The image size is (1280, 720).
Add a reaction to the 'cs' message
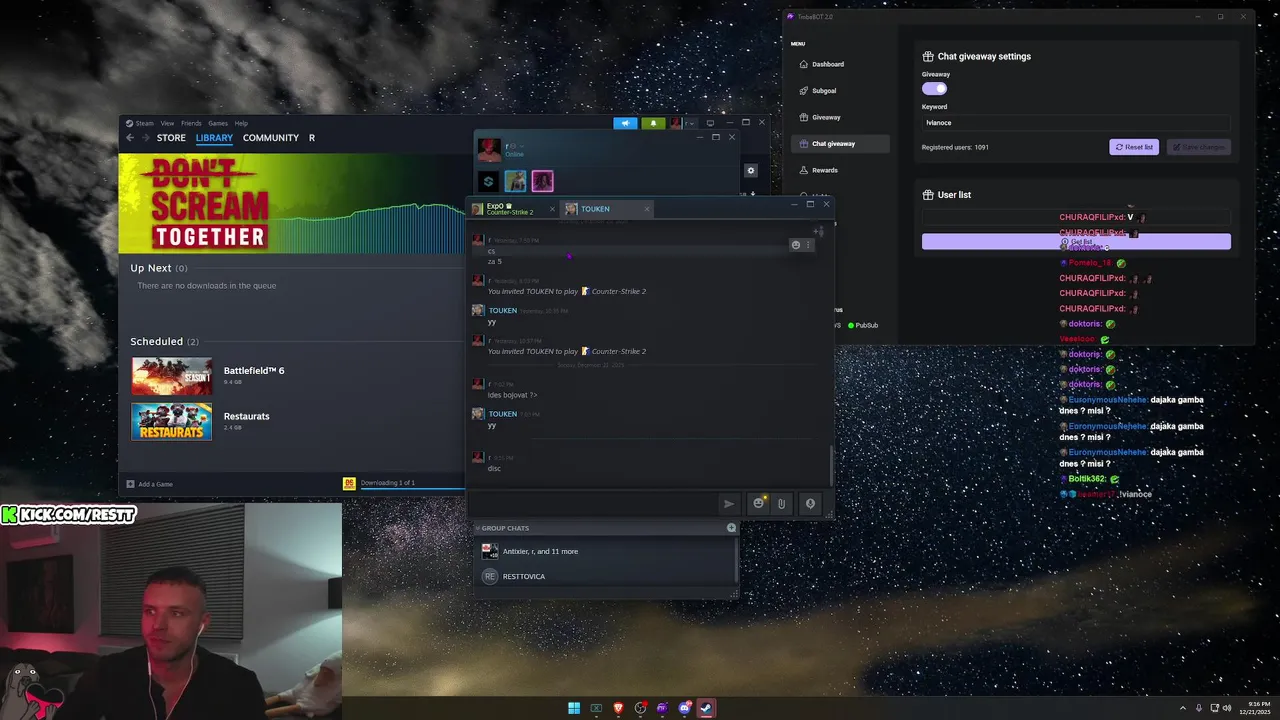pos(796,245)
